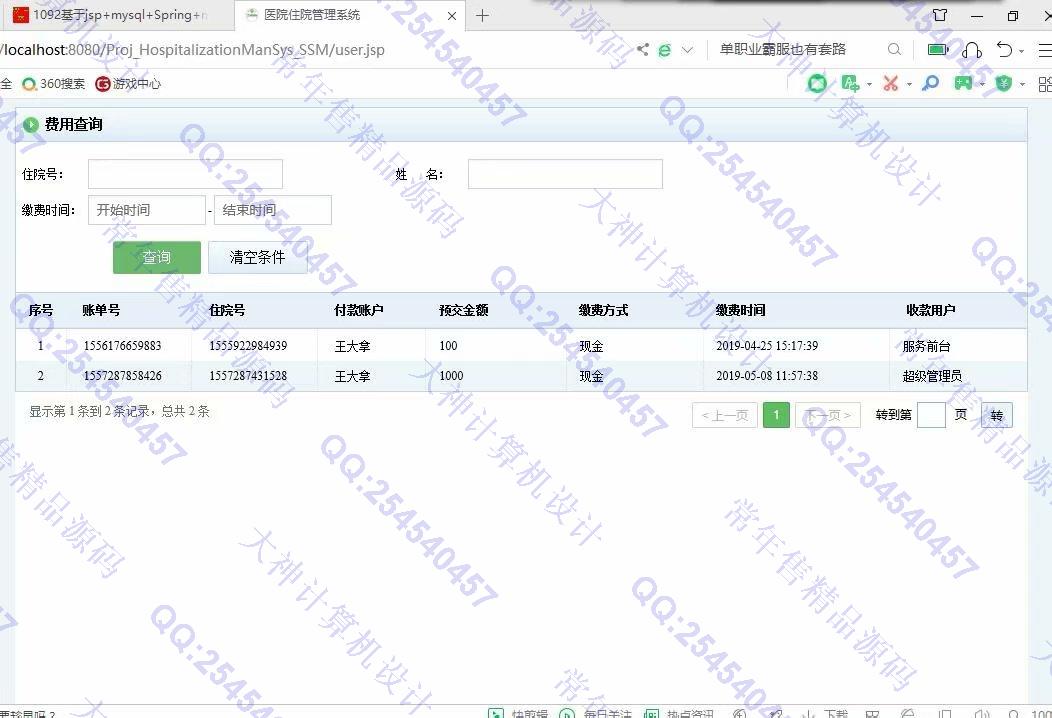Open dropdown beside translate extension icon
Screen dimensions: 1052x718
tap(869, 85)
